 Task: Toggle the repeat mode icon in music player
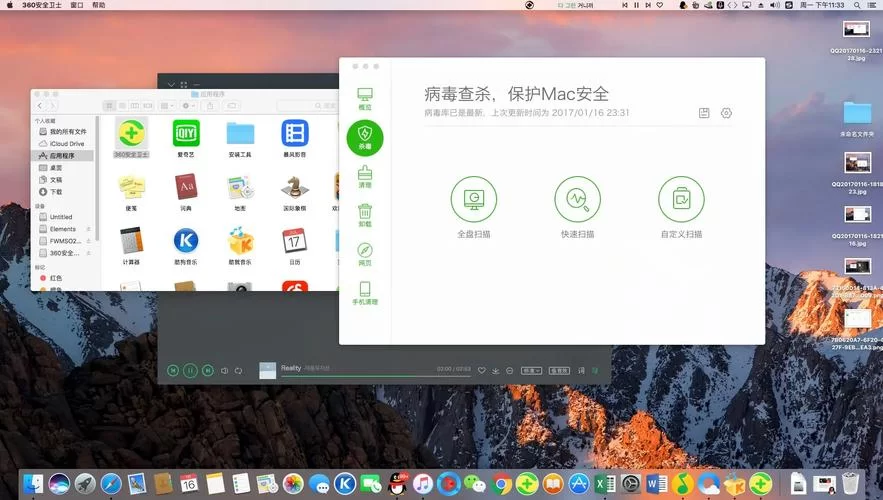[239, 370]
